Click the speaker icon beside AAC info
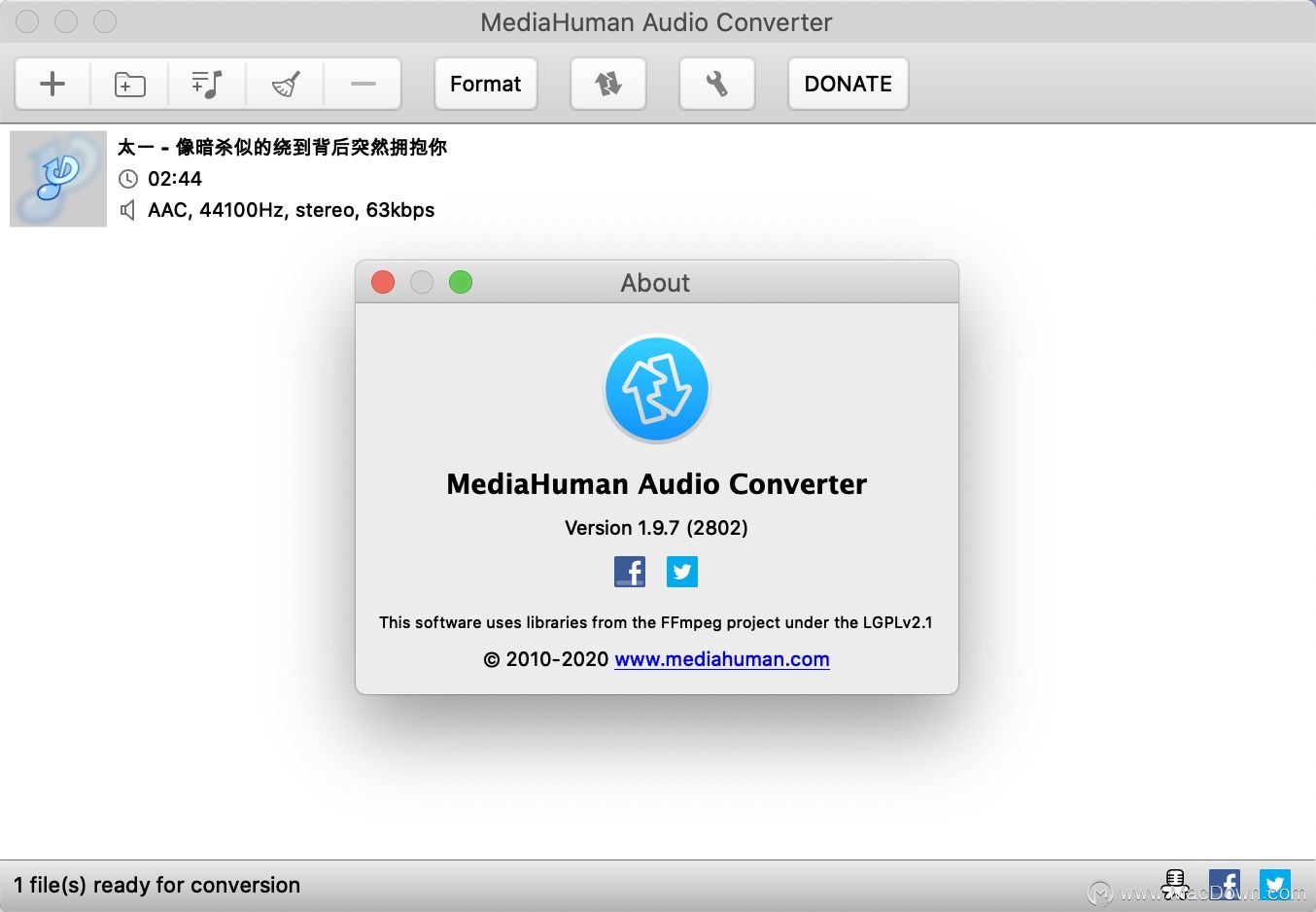The width and height of the screenshot is (1316, 912). point(127,210)
